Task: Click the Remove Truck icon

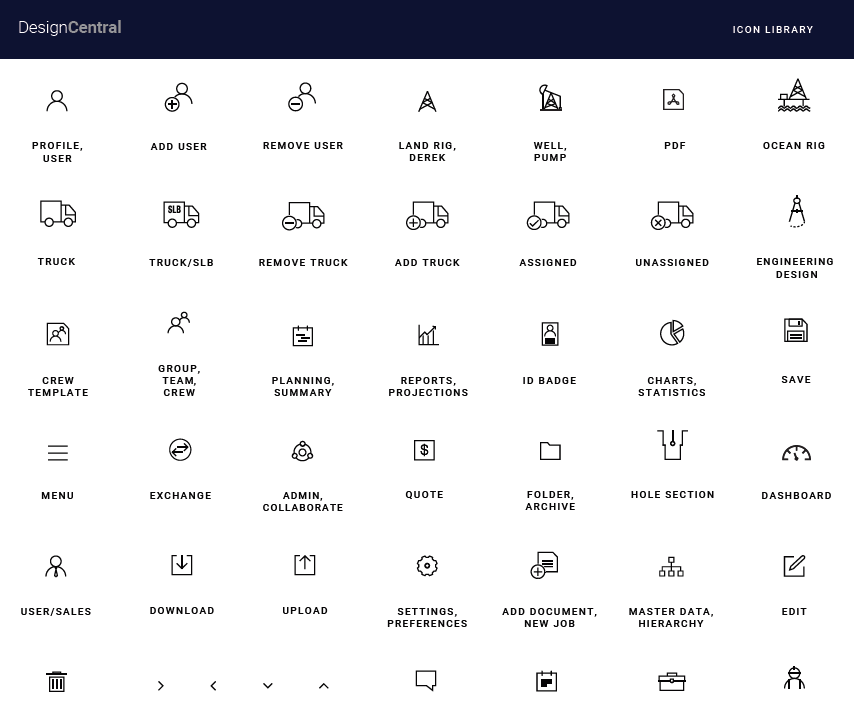Action: pyautogui.click(x=303, y=216)
